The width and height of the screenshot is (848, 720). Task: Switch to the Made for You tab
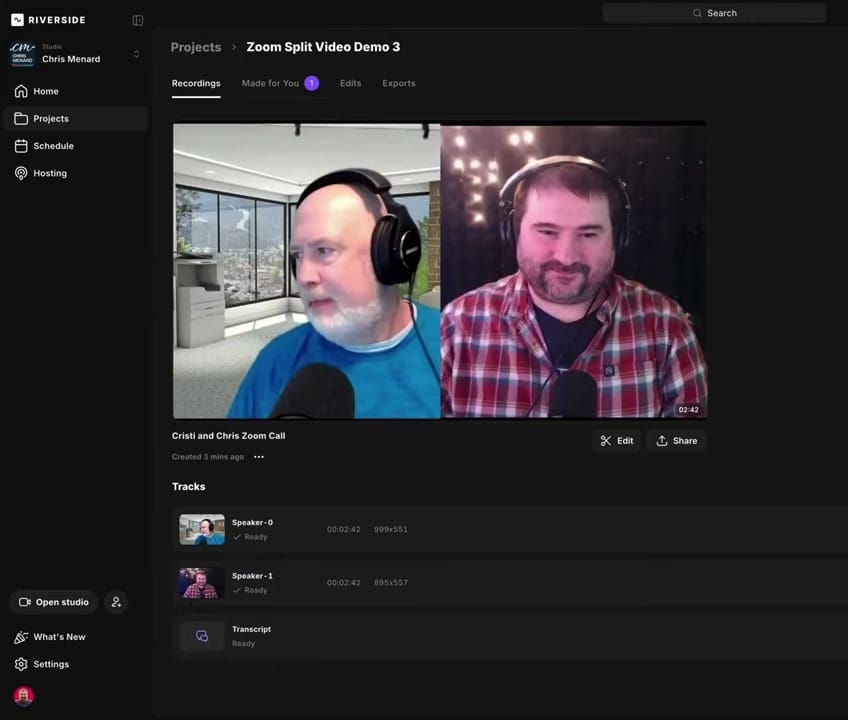coord(280,83)
